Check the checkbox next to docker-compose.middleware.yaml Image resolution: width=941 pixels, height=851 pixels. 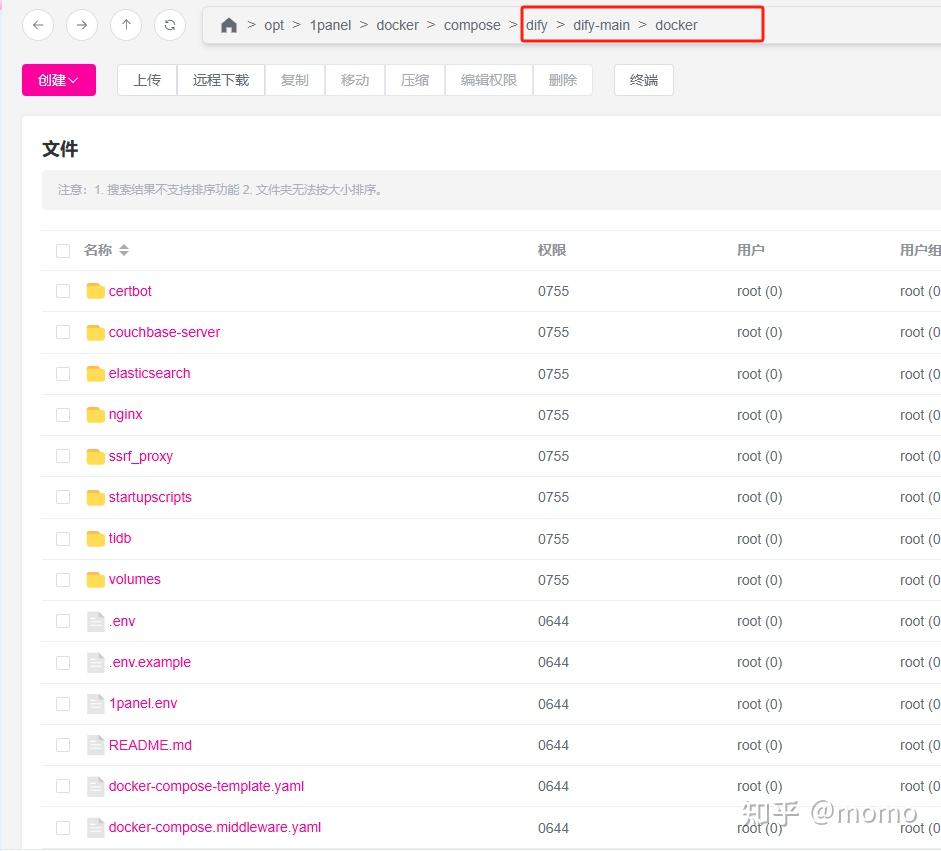click(63, 827)
